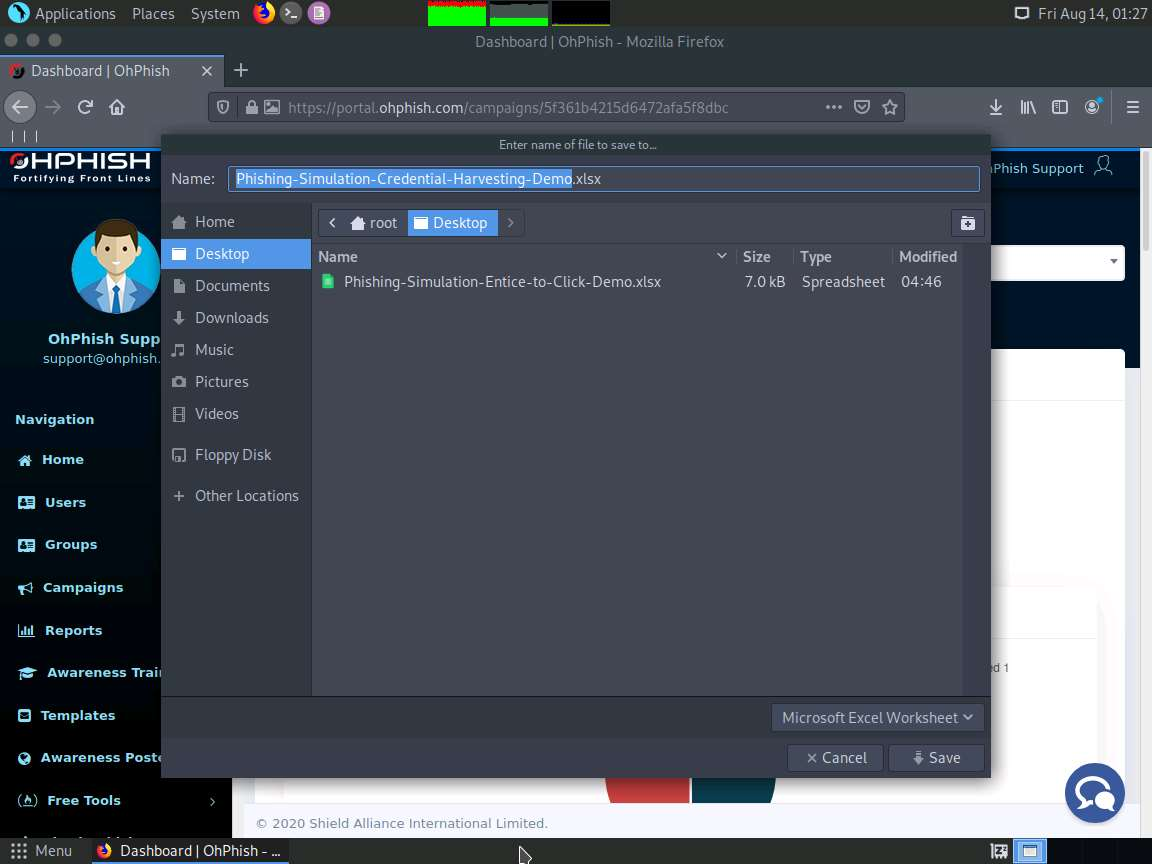Select Phishing-Simulation-Entice-to-Click-Demo.xlsx file row

coord(637,281)
